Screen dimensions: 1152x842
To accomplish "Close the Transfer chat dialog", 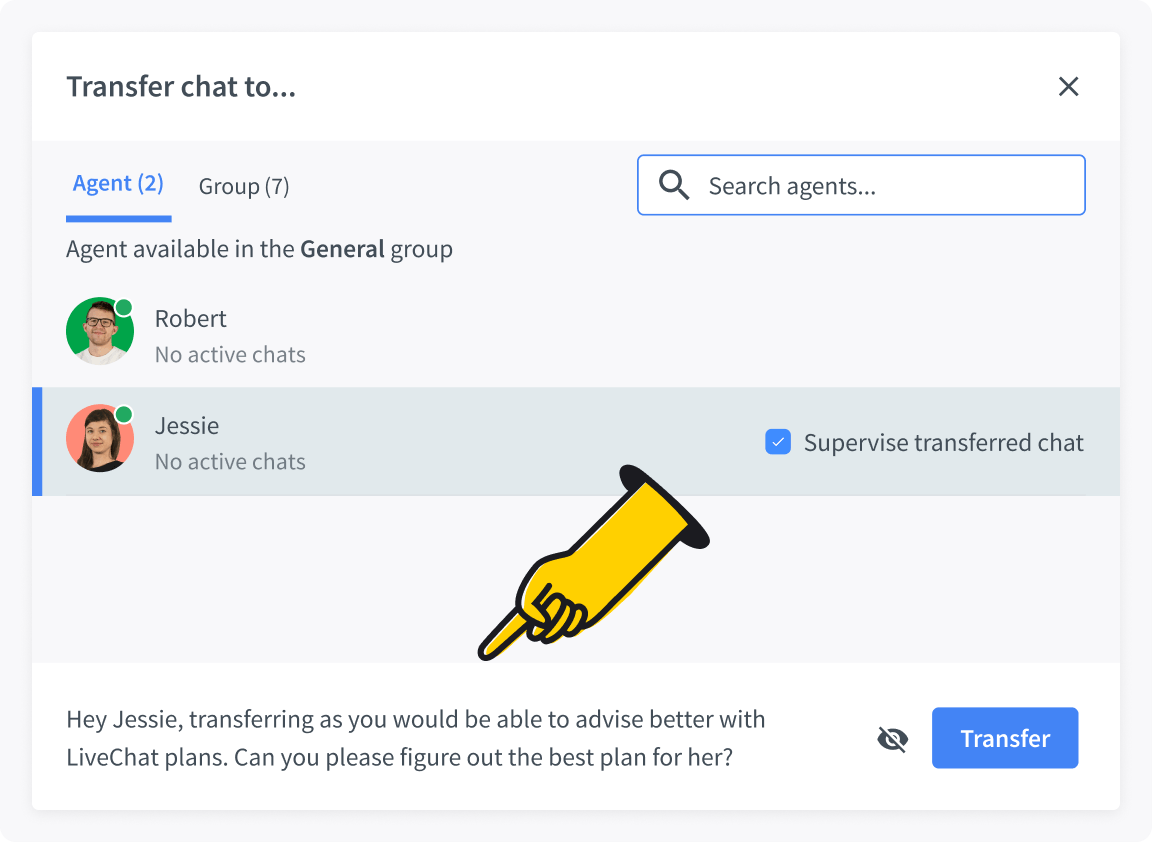I will [1068, 87].
